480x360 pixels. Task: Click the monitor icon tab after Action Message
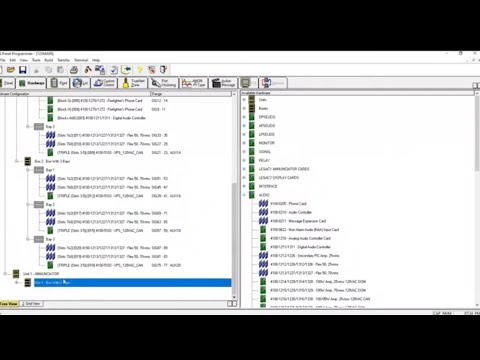248,83
